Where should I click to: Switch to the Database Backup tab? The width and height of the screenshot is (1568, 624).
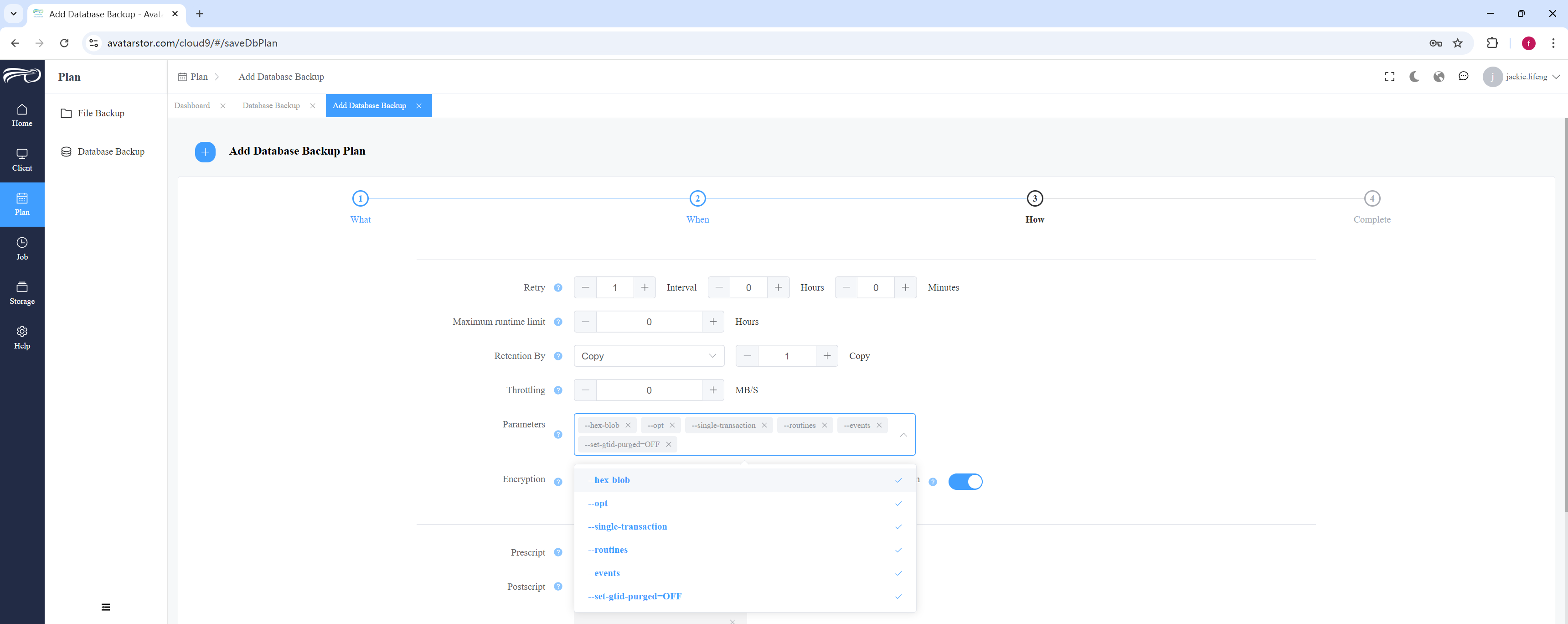coord(271,105)
